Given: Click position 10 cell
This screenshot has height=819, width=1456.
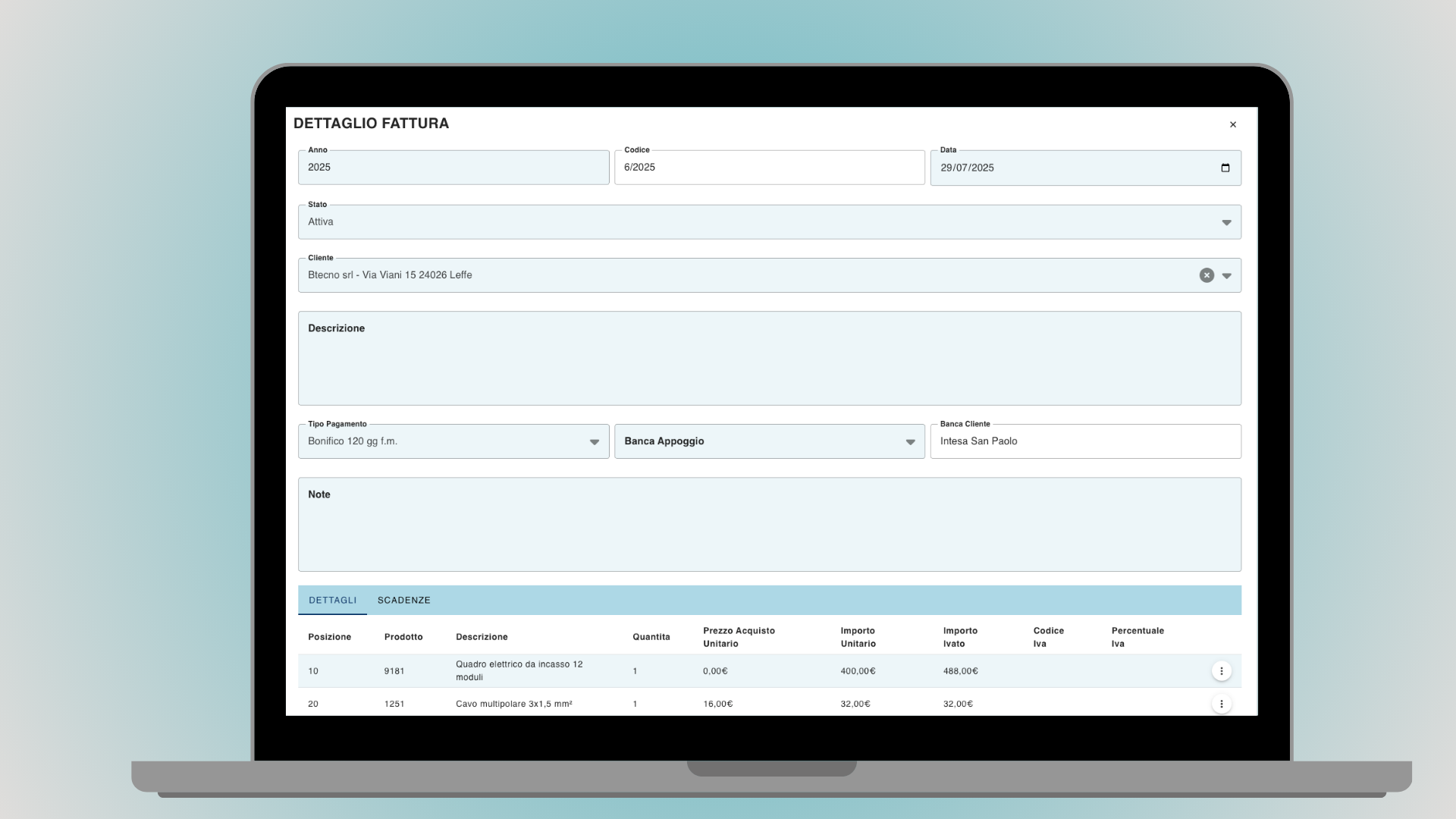Looking at the screenshot, I should click(313, 671).
